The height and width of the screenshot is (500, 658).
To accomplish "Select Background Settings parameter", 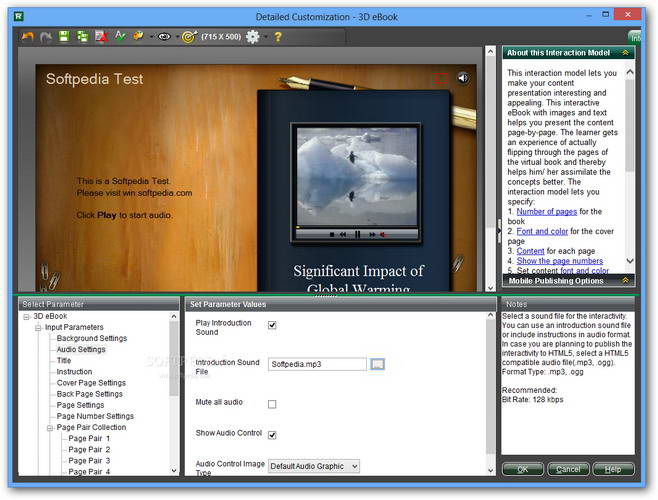I will 92,339.
